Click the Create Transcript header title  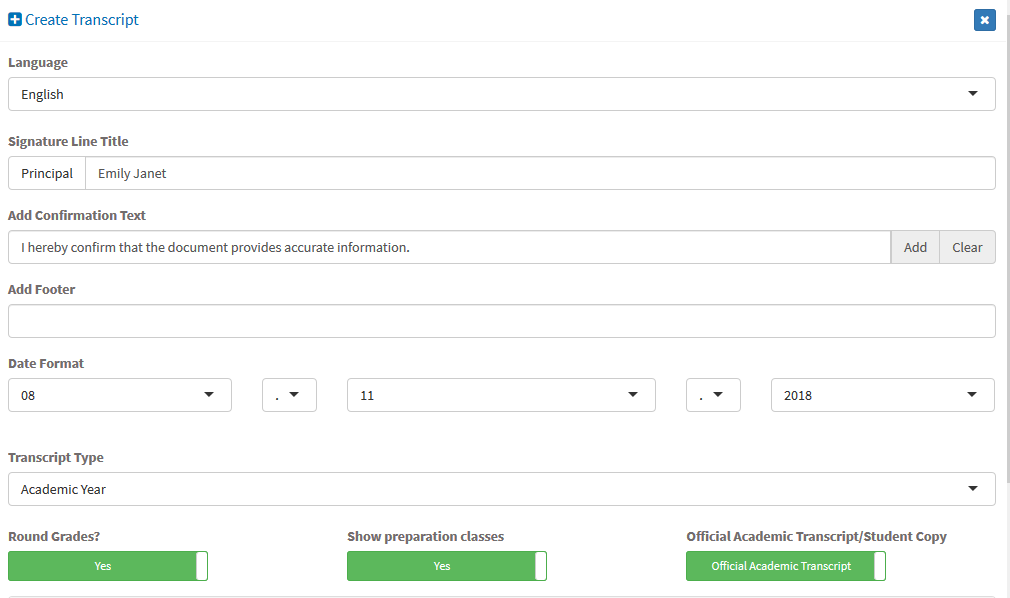click(x=82, y=20)
